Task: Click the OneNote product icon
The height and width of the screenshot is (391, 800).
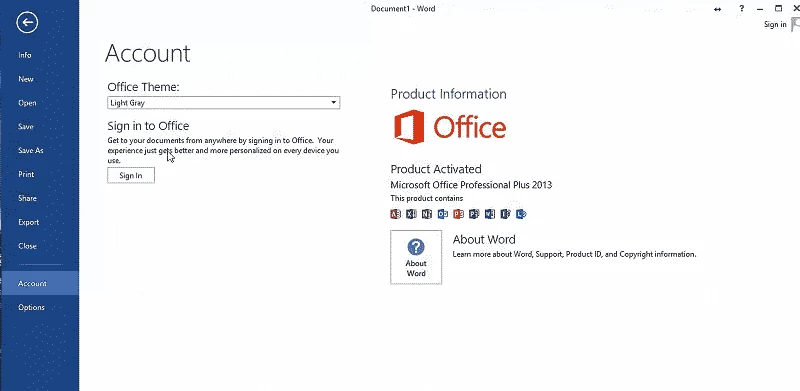Action: (x=427, y=214)
